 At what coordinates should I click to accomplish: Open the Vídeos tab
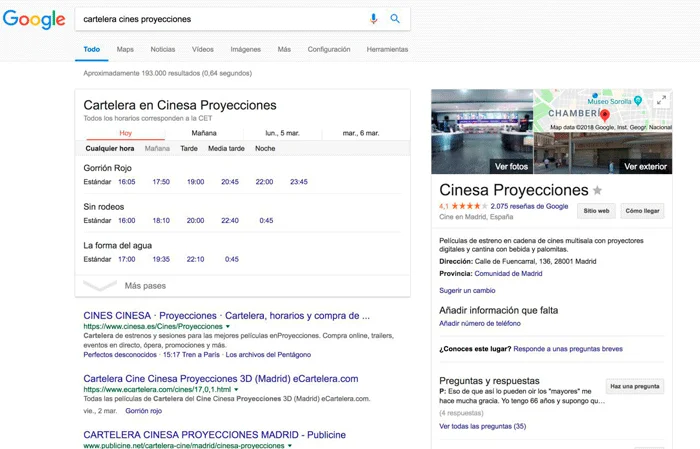click(x=203, y=49)
